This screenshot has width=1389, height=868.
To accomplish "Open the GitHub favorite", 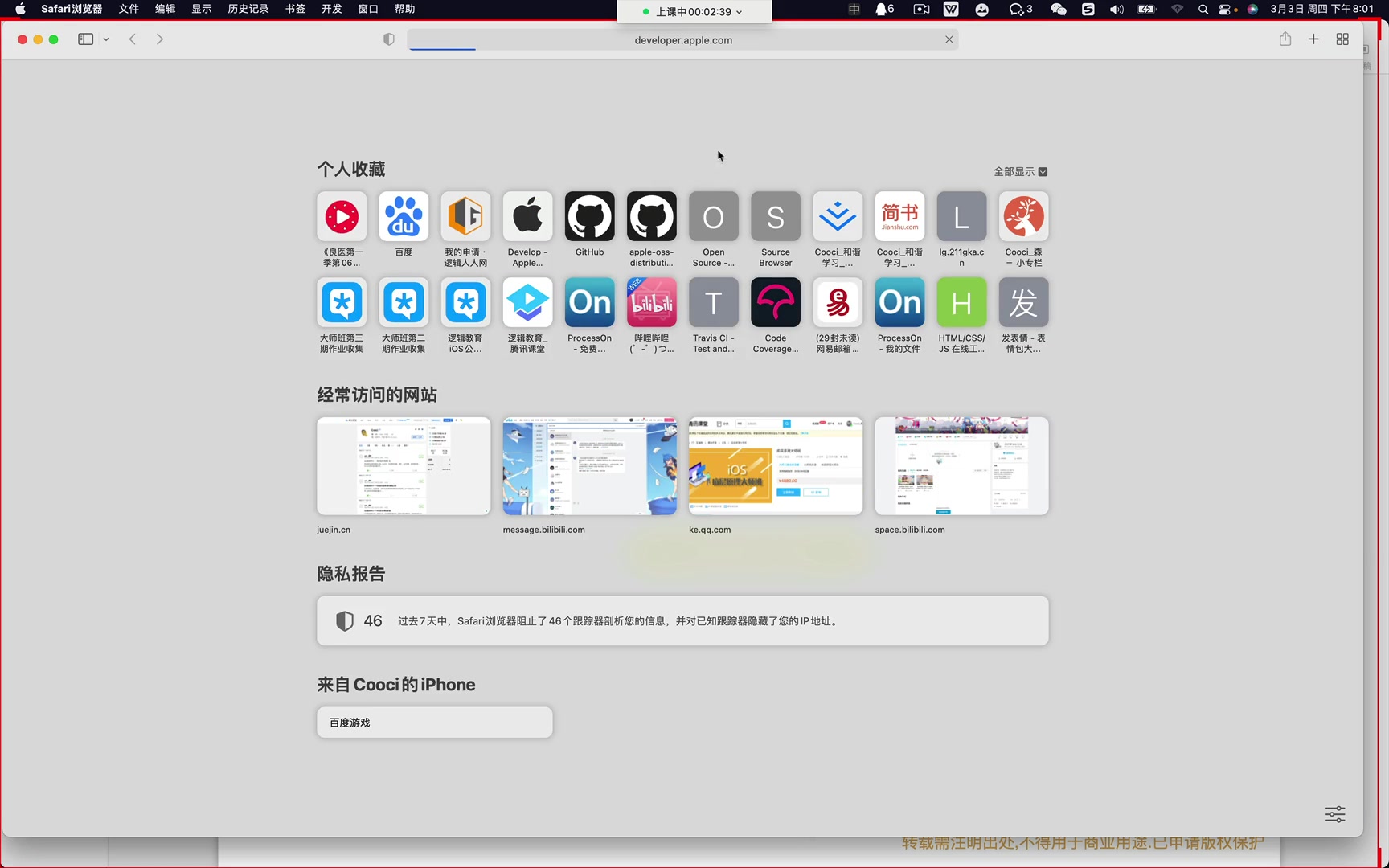I will (589, 216).
